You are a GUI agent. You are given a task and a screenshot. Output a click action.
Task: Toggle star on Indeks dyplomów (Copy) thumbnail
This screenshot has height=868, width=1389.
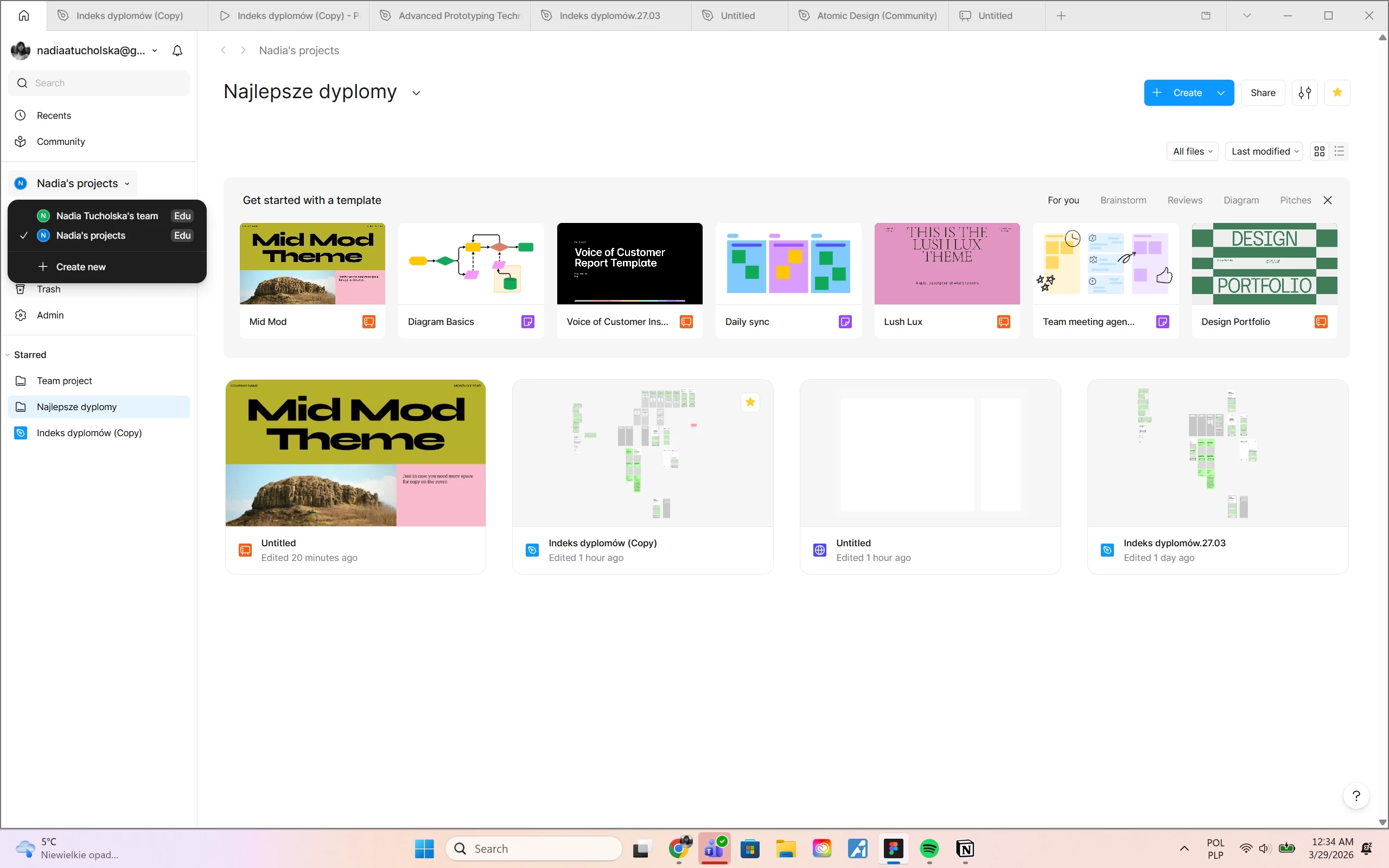tap(750, 402)
